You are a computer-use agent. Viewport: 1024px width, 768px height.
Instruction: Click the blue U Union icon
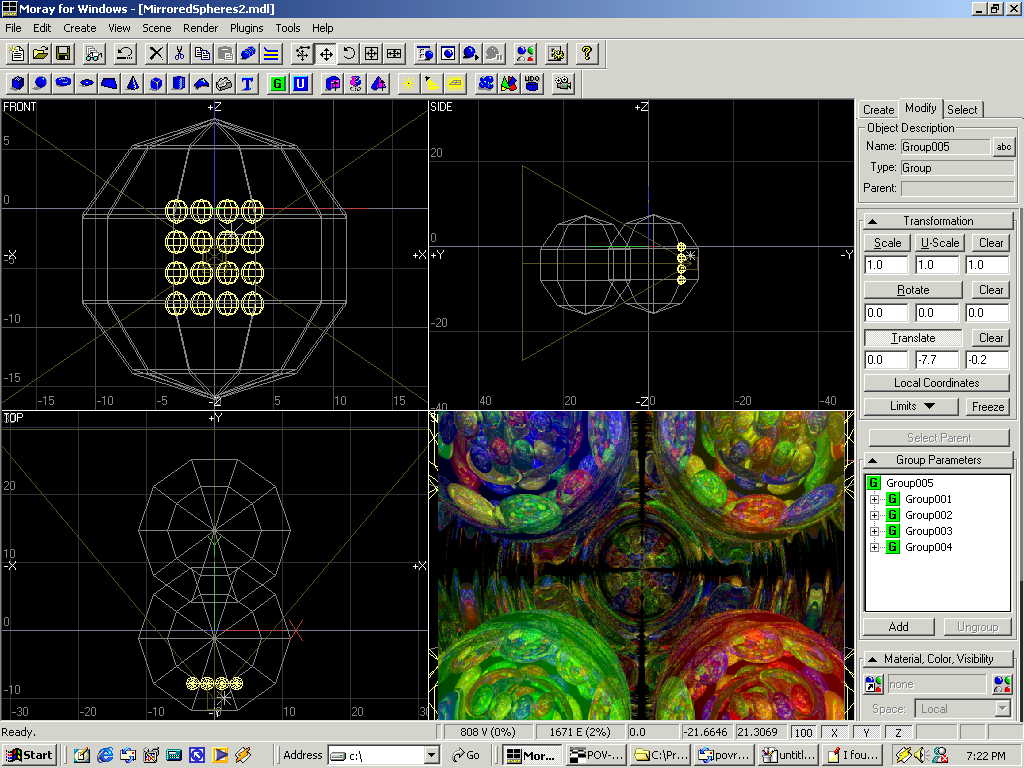click(x=300, y=83)
